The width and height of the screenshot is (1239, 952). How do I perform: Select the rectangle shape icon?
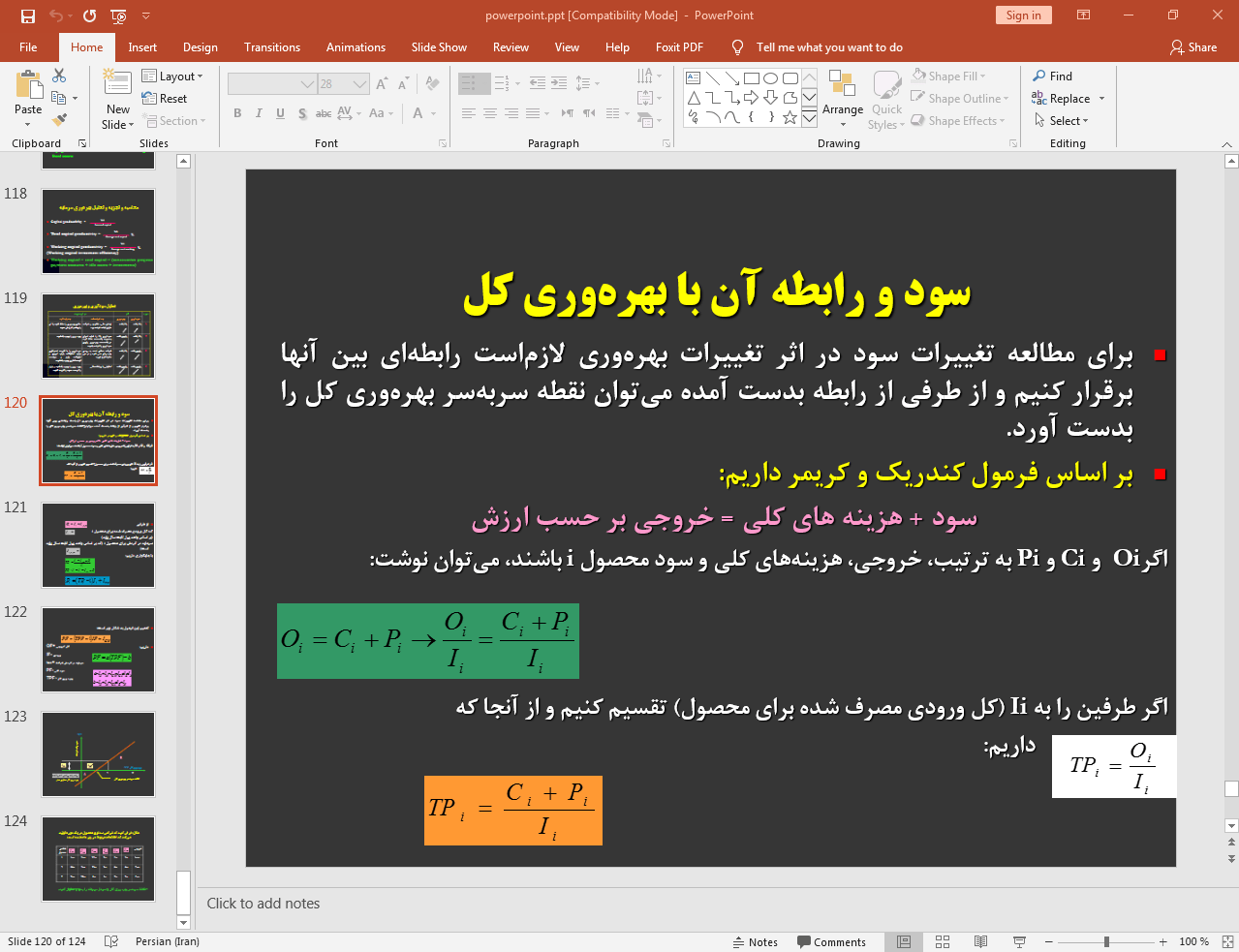752,78
